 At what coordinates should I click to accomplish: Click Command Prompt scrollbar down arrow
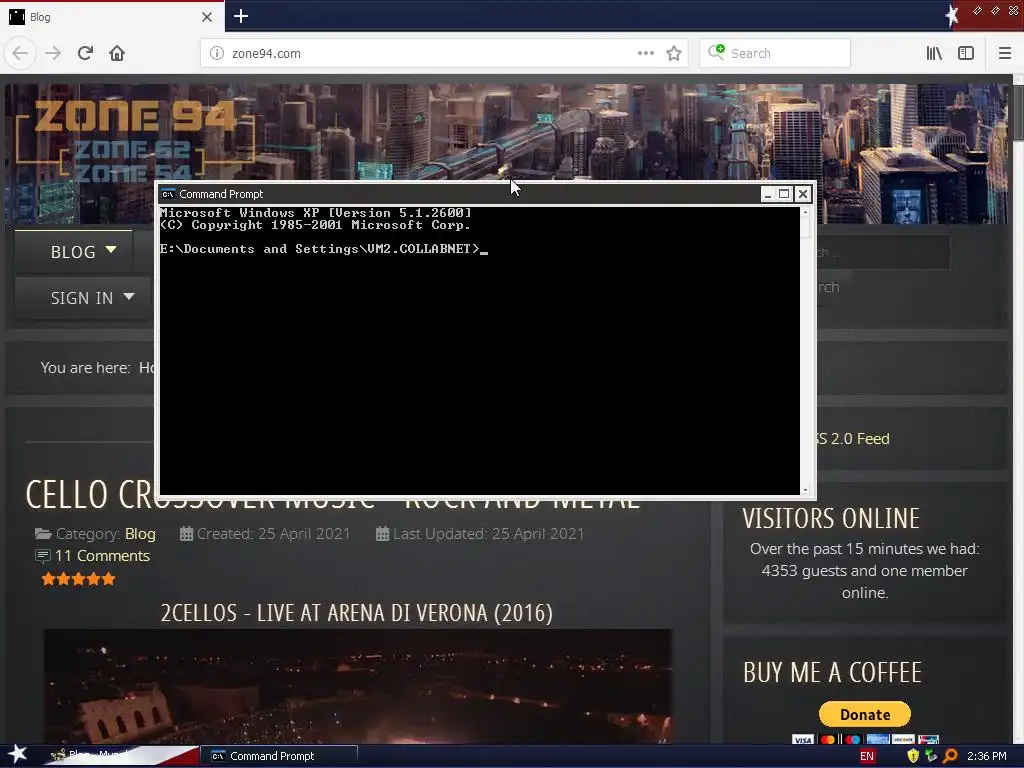tap(805, 490)
